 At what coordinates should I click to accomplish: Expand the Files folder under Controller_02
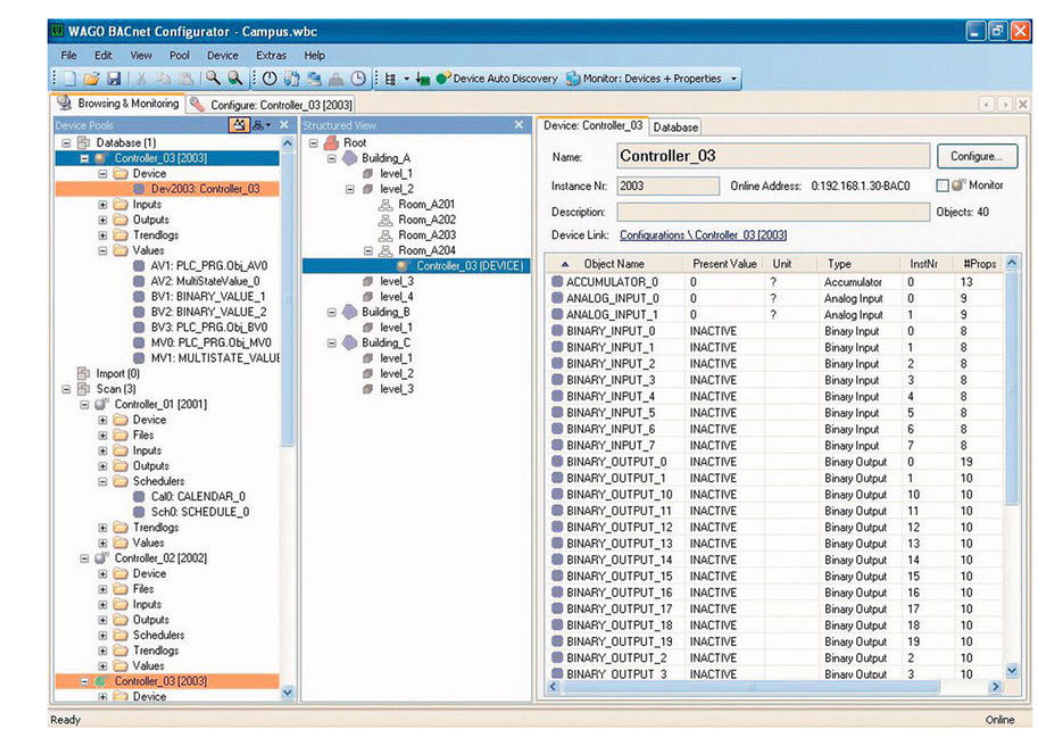point(103,589)
